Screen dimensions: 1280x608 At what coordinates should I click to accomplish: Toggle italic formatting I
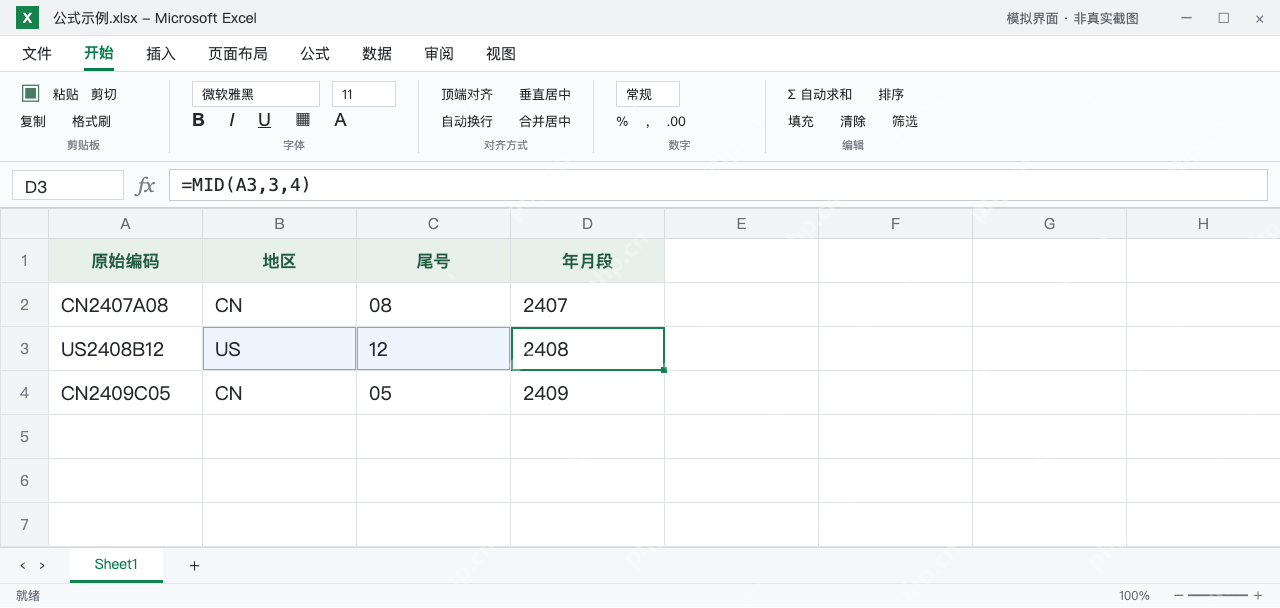tap(232, 120)
